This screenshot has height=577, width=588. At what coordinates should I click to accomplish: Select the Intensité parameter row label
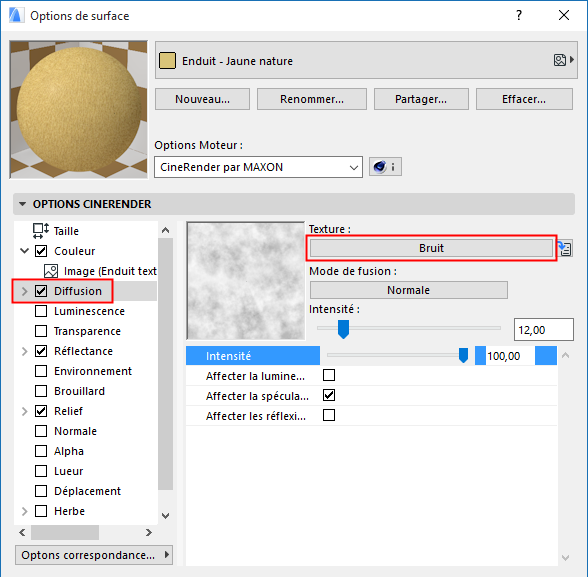coord(228,356)
